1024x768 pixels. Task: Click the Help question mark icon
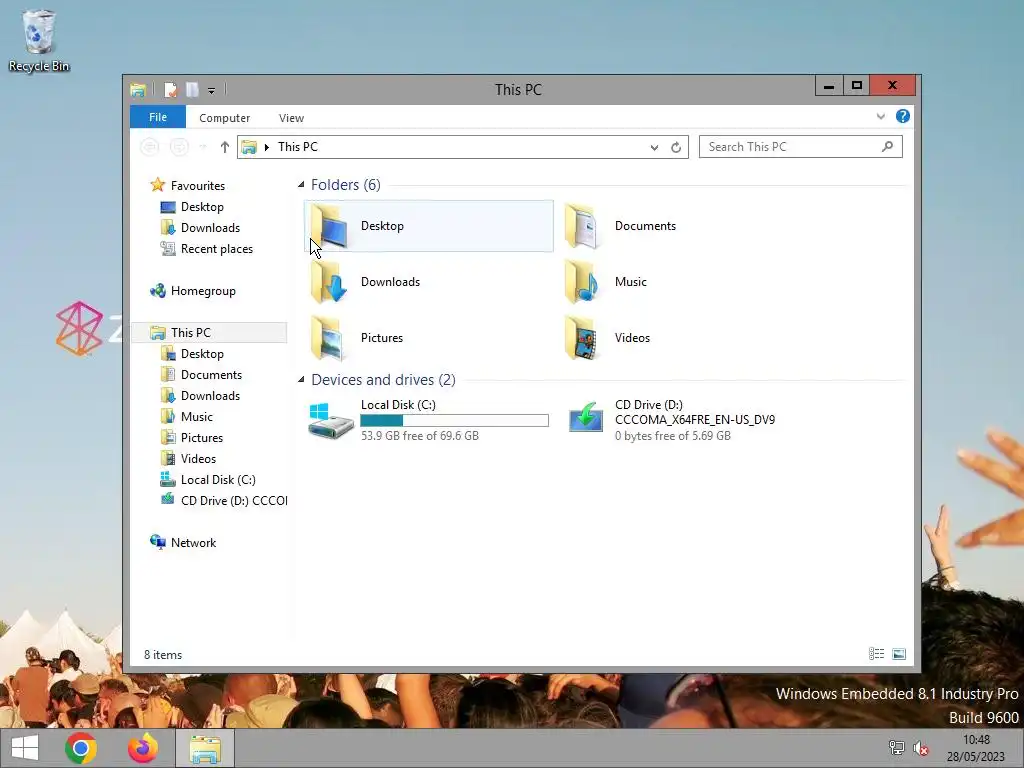coord(903,116)
